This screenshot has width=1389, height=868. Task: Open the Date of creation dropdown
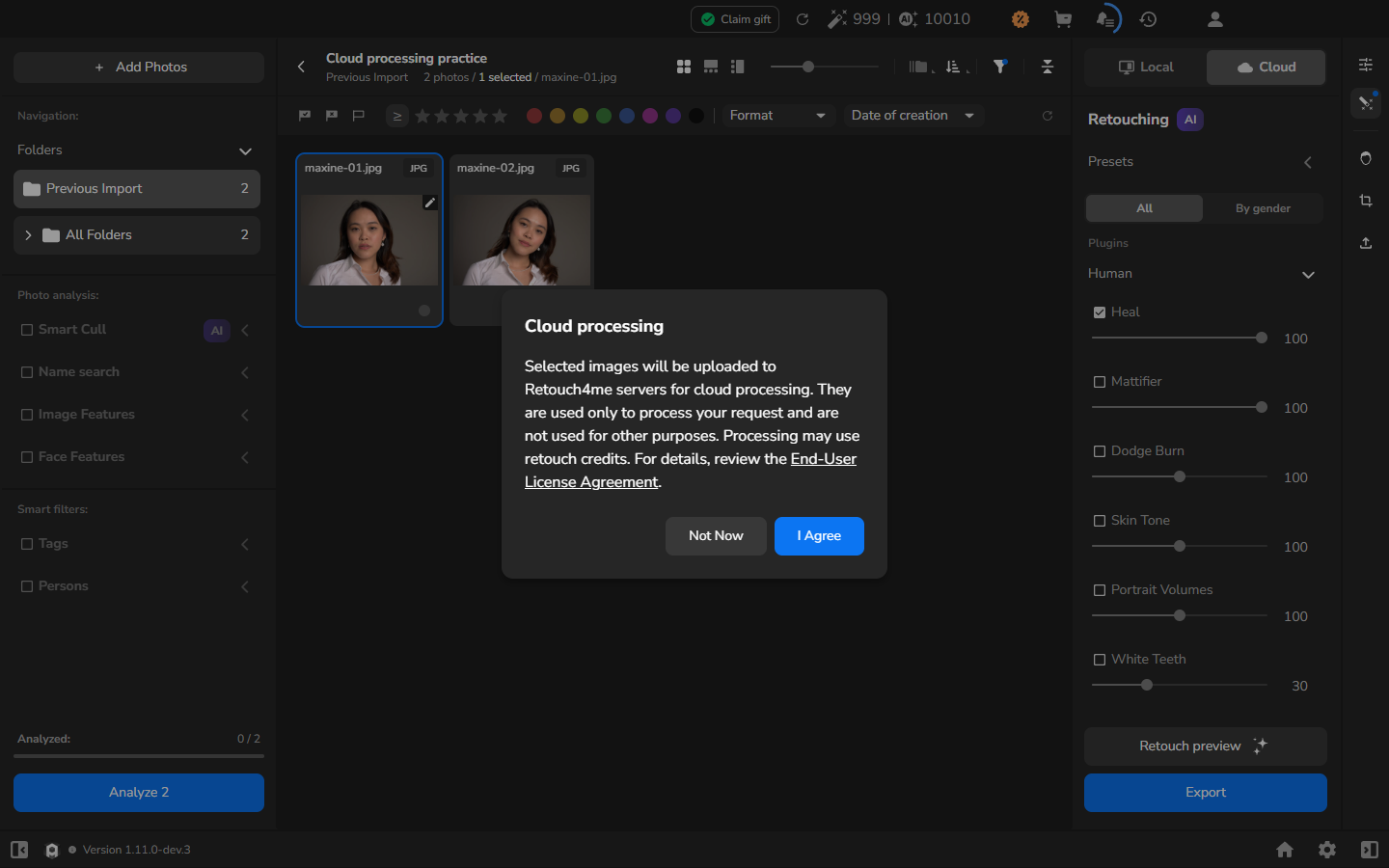(x=912, y=116)
